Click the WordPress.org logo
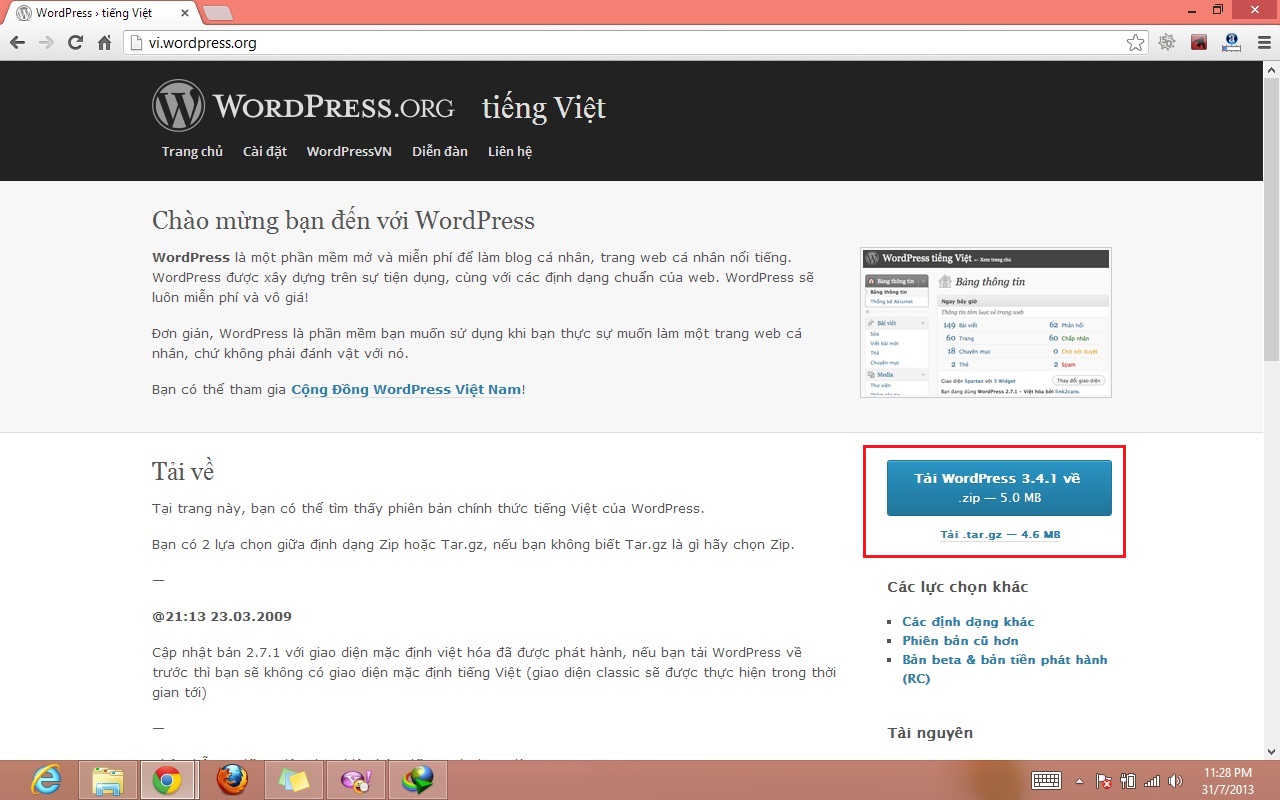1280x800 pixels. (x=303, y=106)
